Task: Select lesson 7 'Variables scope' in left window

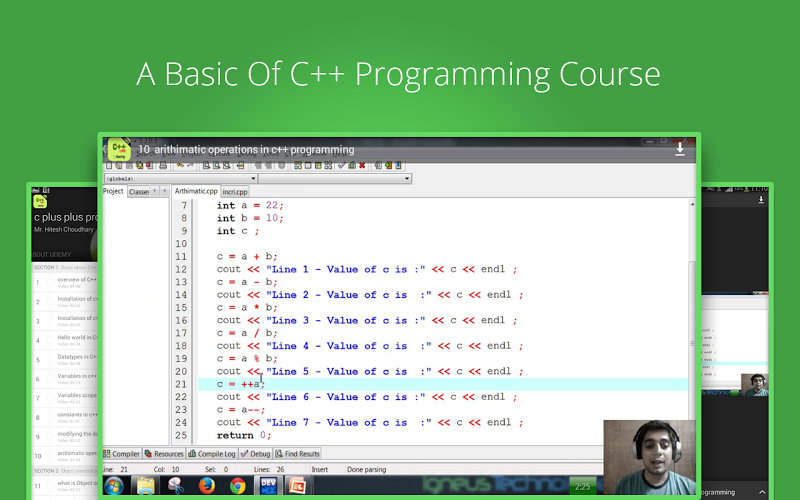Action: 65,398
